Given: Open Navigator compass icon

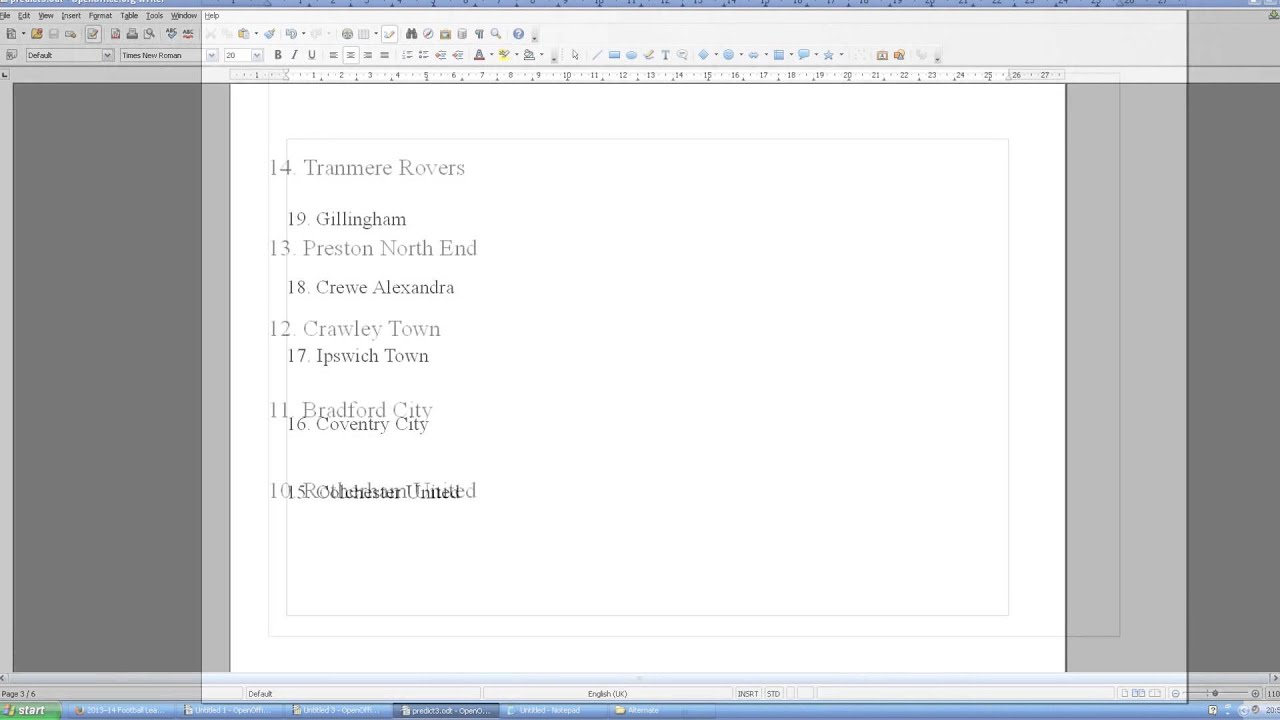Looking at the screenshot, I should [428, 34].
